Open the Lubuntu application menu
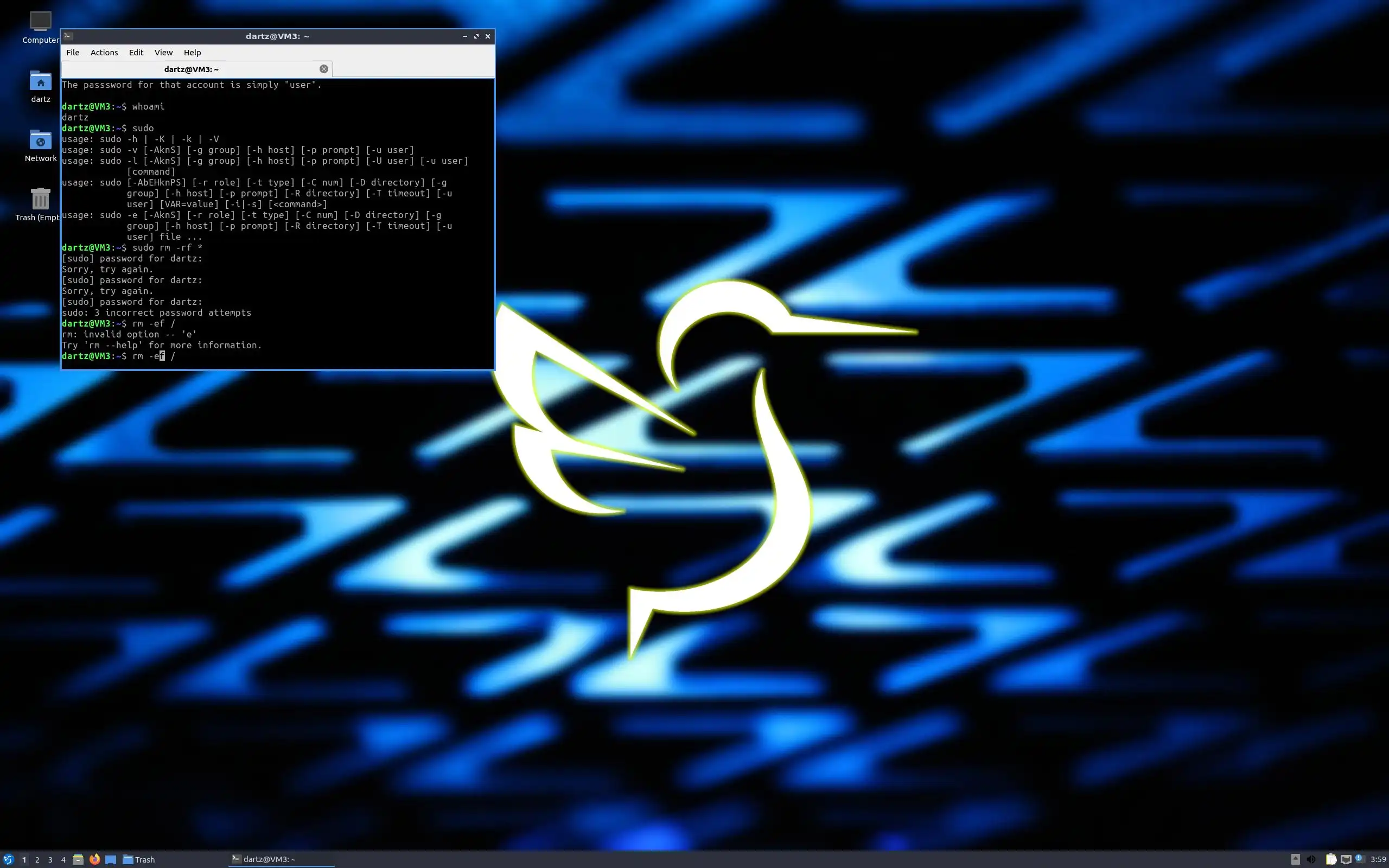Image resolution: width=1389 pixels, height=868 pixels. 8,859
